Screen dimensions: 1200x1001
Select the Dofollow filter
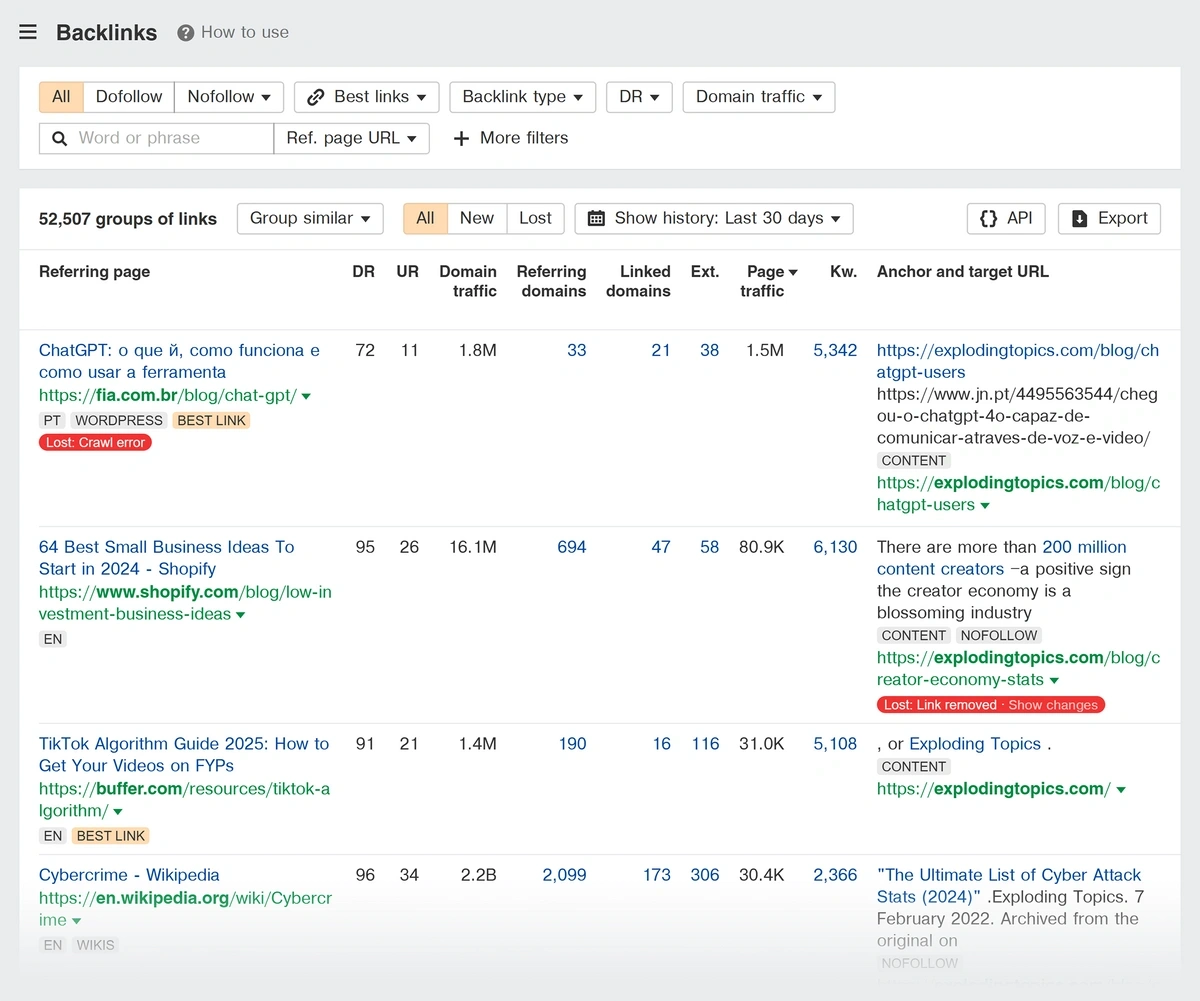(129, 97)
